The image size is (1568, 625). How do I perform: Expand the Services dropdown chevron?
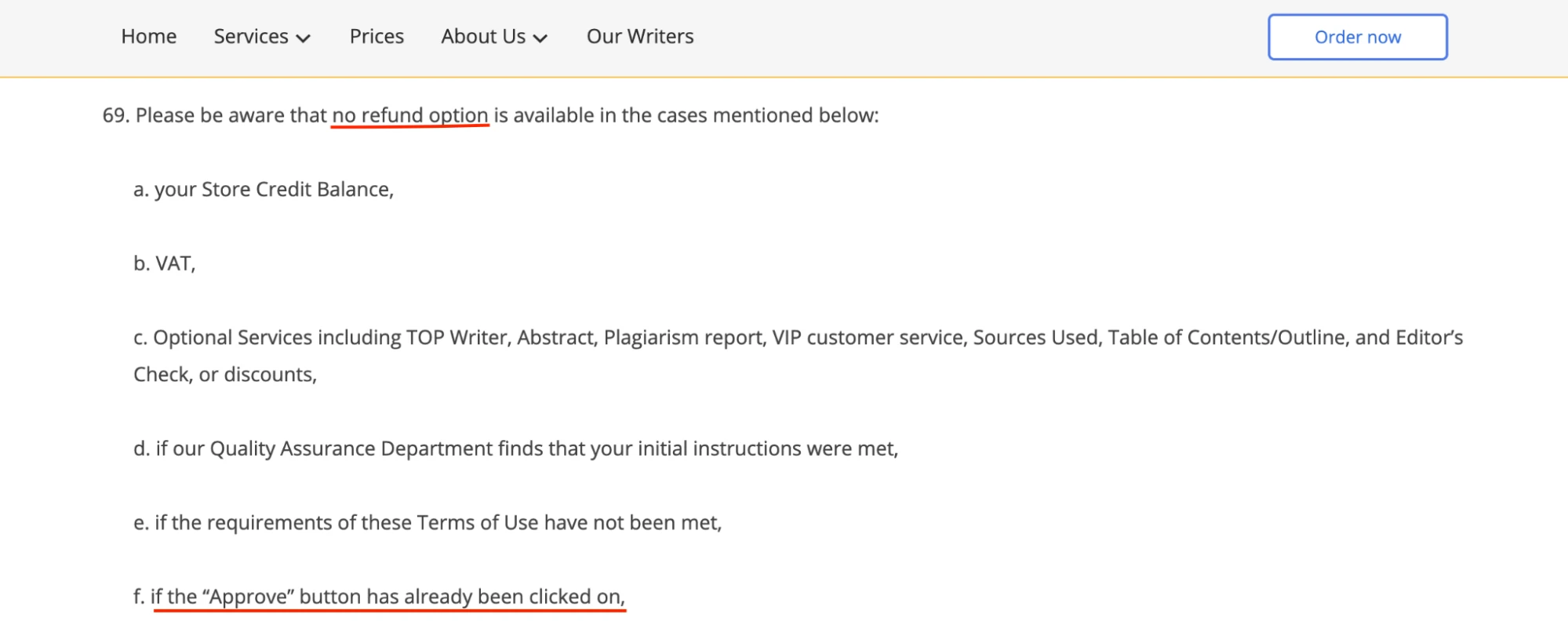(304, 38)
